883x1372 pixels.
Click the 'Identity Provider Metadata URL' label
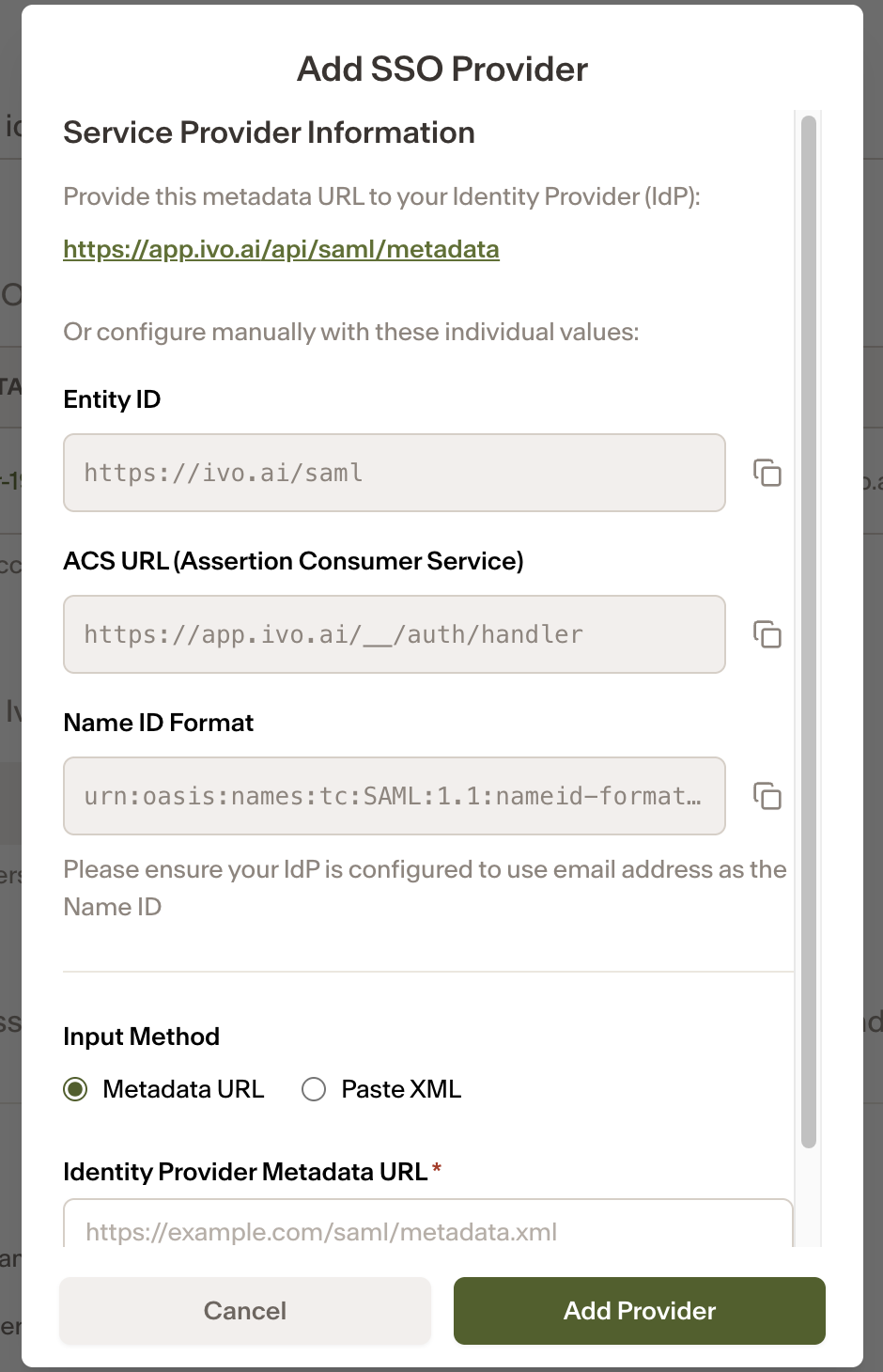(x=245, y=1172)
